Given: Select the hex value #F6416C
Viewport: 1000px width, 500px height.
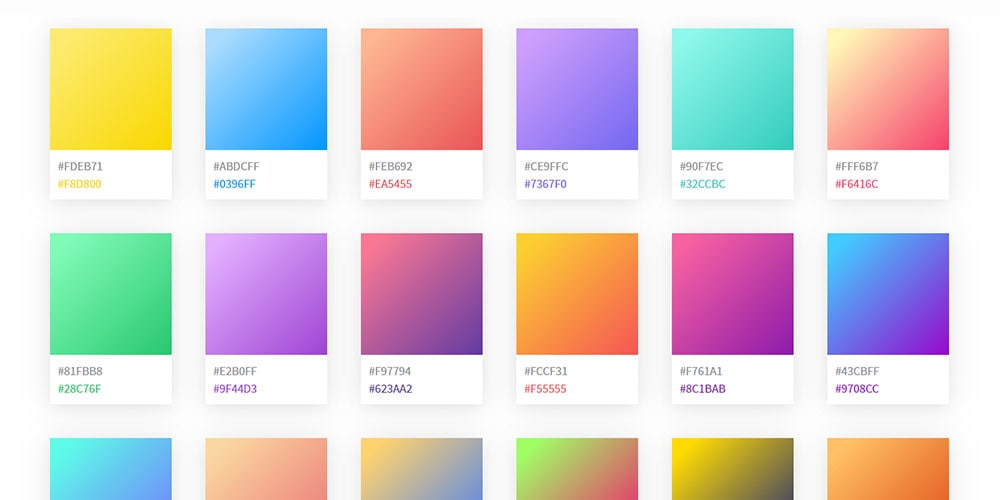Looking at the screenshot, I should [857, 184].
